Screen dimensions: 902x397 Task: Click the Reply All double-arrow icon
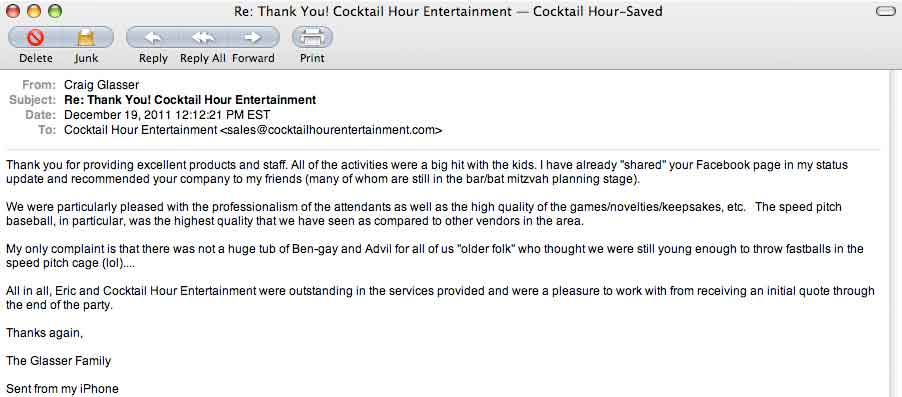tap(203, 37)
